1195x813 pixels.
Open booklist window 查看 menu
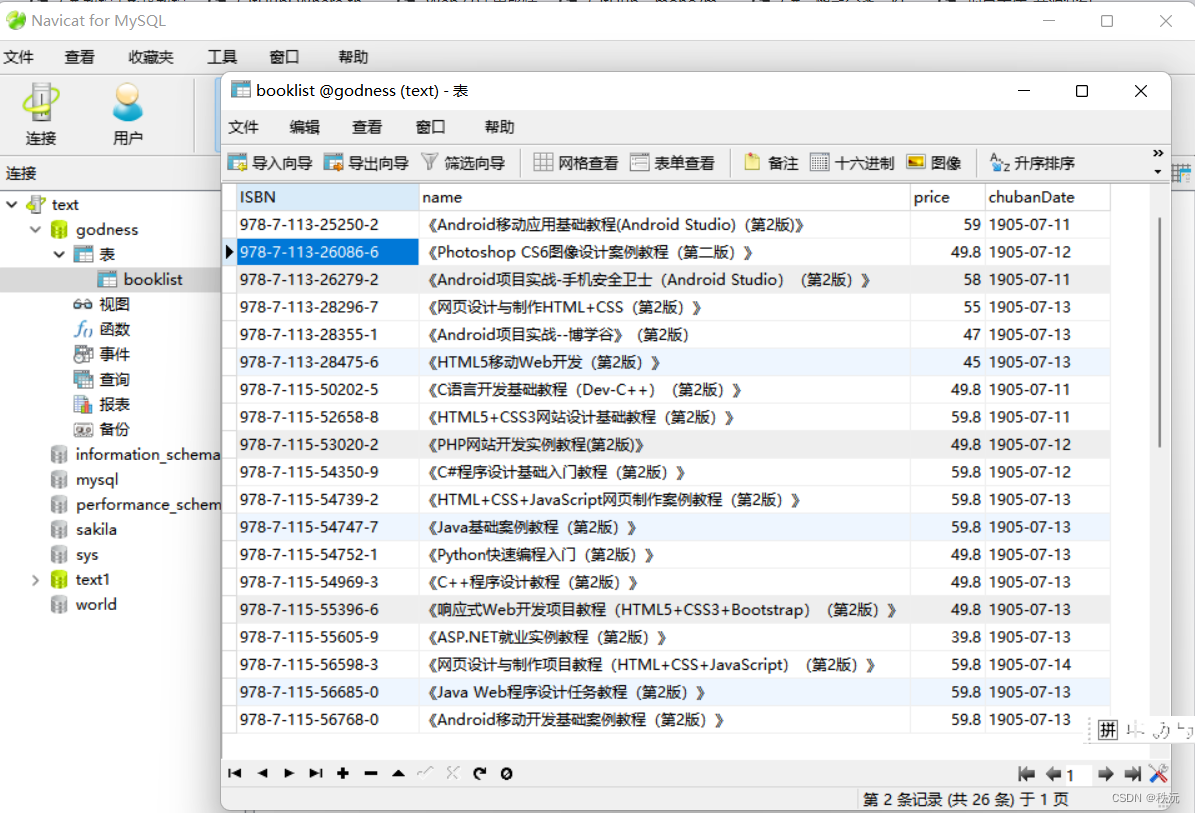[367, 127]
